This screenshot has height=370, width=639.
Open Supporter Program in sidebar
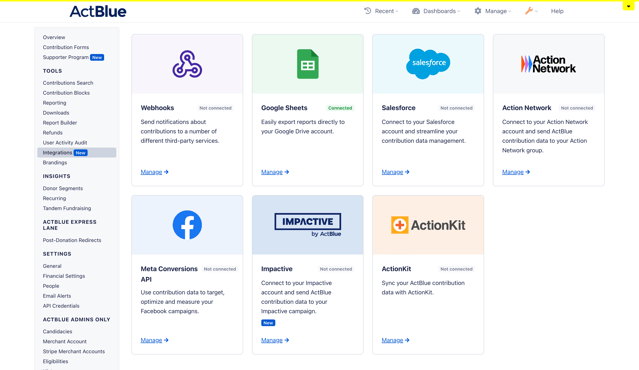66,57
